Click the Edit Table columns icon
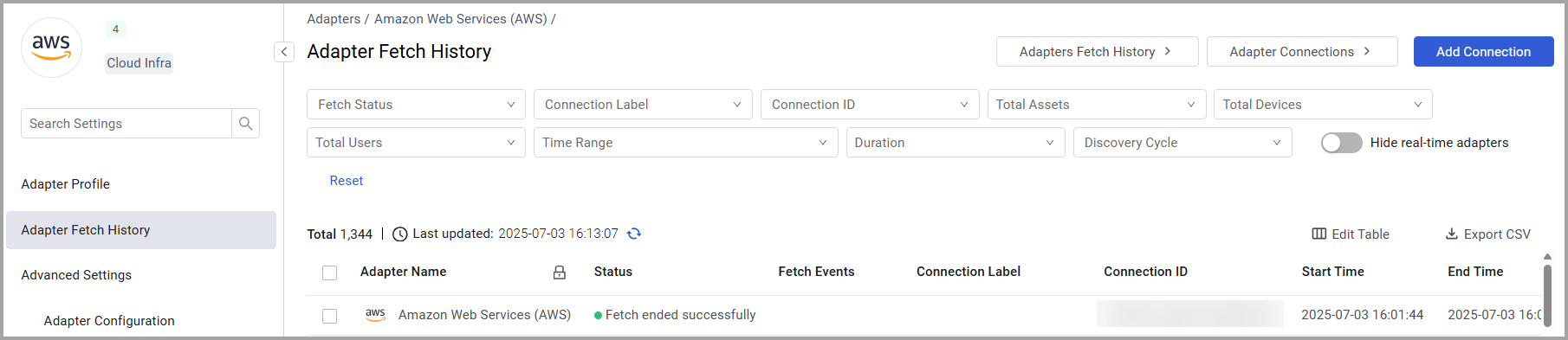1568x340 pixels. [1319, 234]
